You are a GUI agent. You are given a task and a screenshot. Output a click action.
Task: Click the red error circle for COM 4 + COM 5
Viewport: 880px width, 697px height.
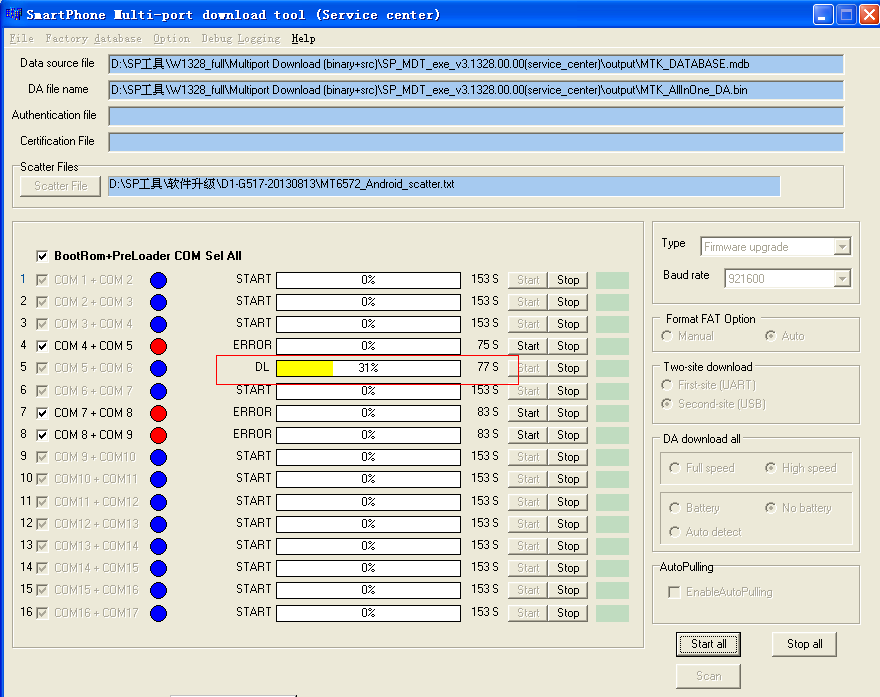point(158,346)
